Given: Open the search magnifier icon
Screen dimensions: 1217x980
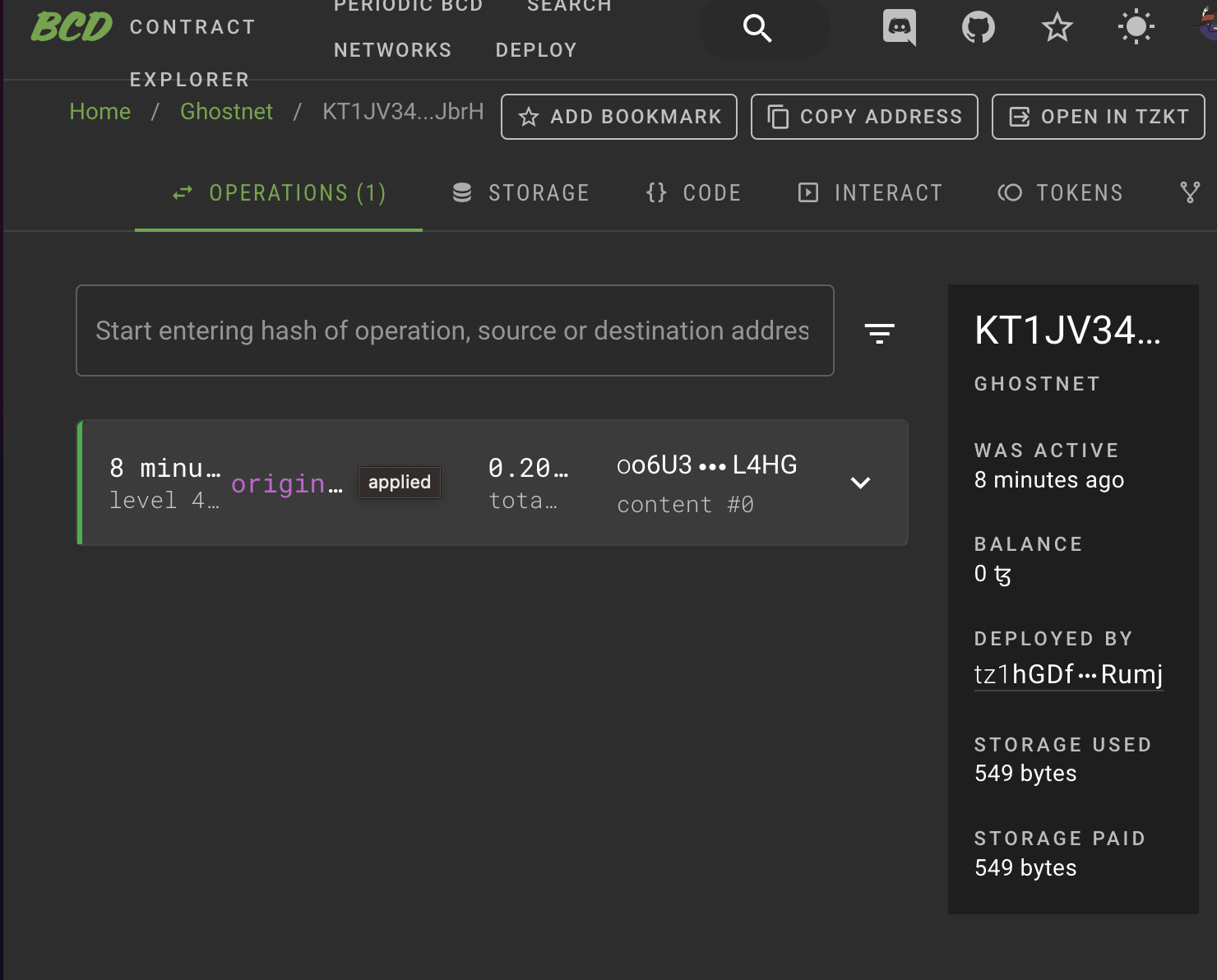Looking at the screenshot, I should (757, 29).
